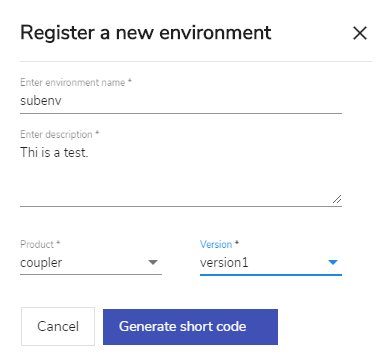
Task: Click the blue Version dropdown arrow
Action: coord(333,263)
